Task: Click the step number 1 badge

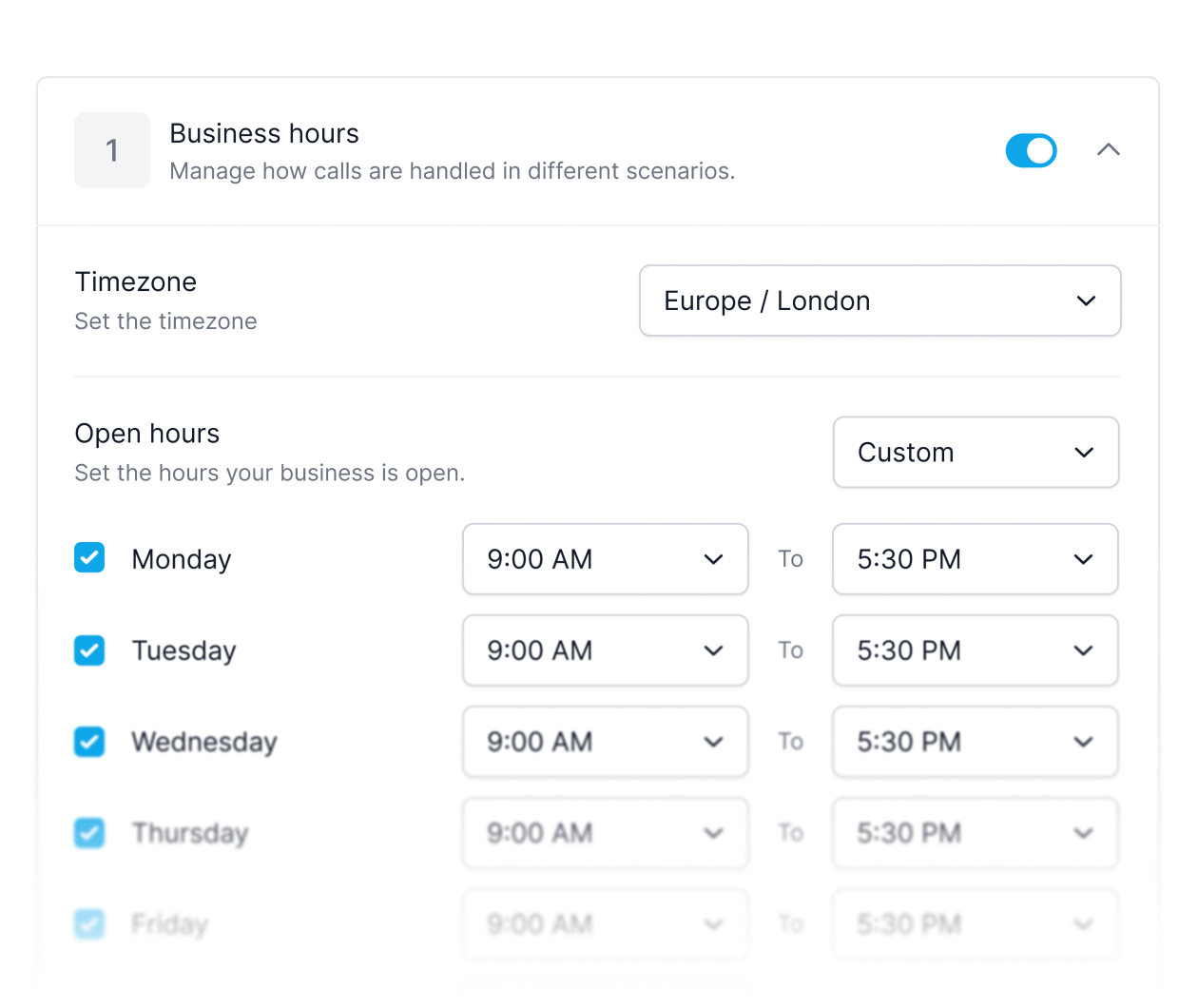Action: coord(112,149)
